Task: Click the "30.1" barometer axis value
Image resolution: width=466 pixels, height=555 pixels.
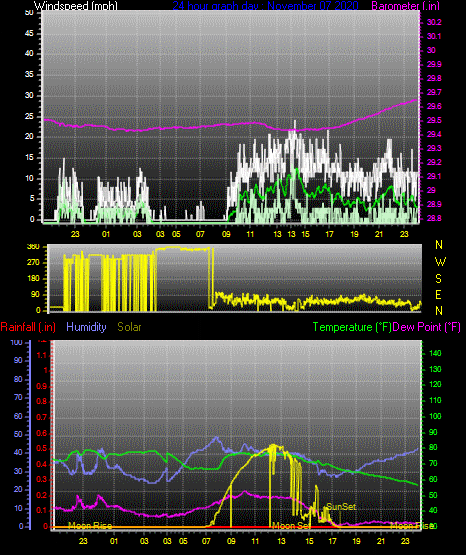Action: tap(434, 36)
